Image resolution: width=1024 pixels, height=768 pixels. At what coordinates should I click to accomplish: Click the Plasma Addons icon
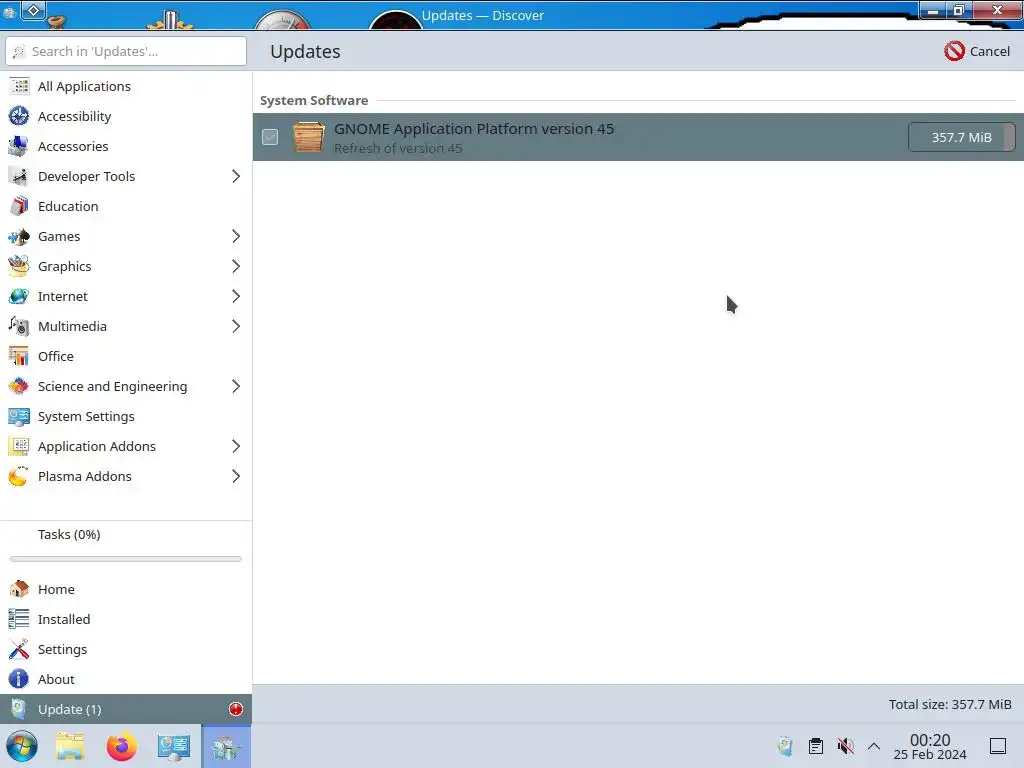19,477
